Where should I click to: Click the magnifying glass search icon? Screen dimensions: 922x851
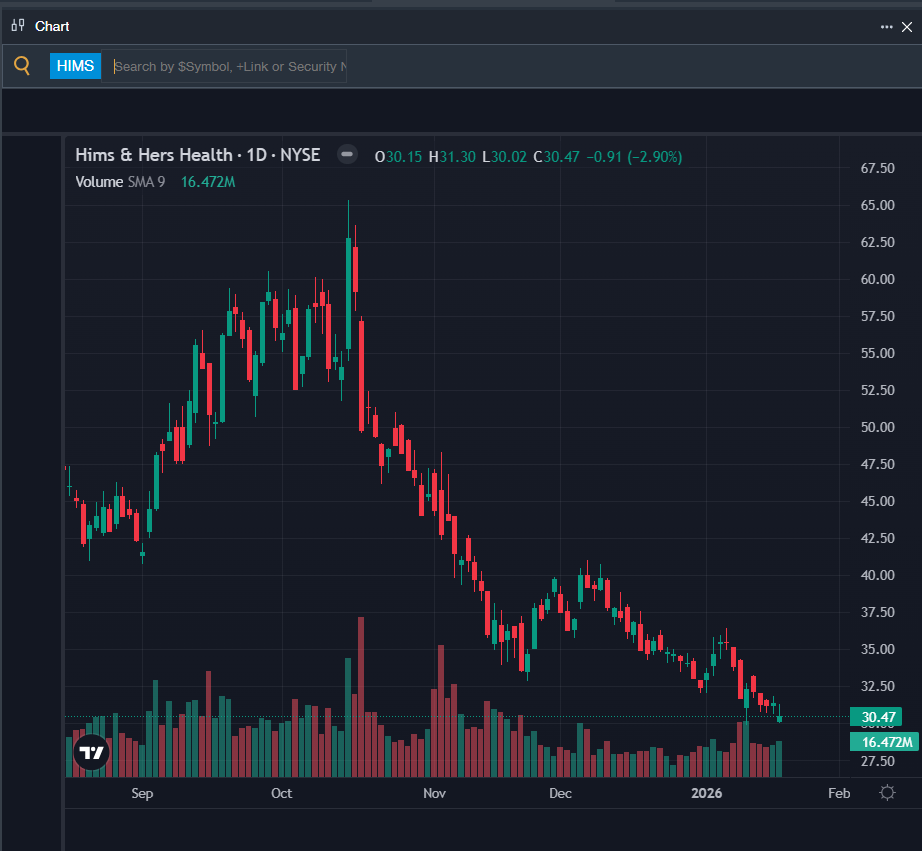pyautogui.click(x=22, y=67)
